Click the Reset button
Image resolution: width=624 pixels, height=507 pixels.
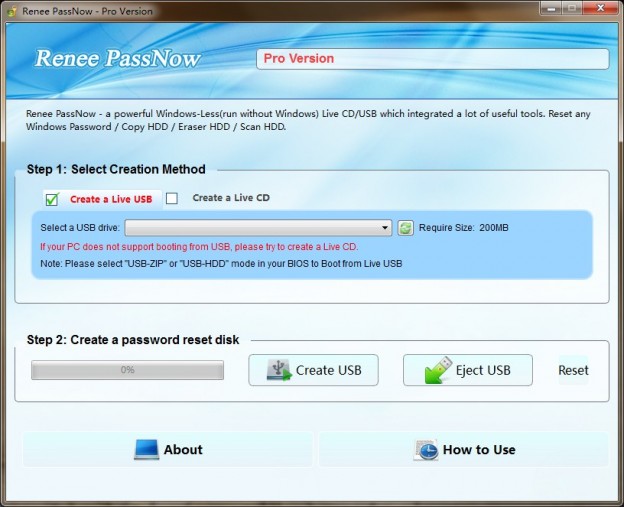573,370
